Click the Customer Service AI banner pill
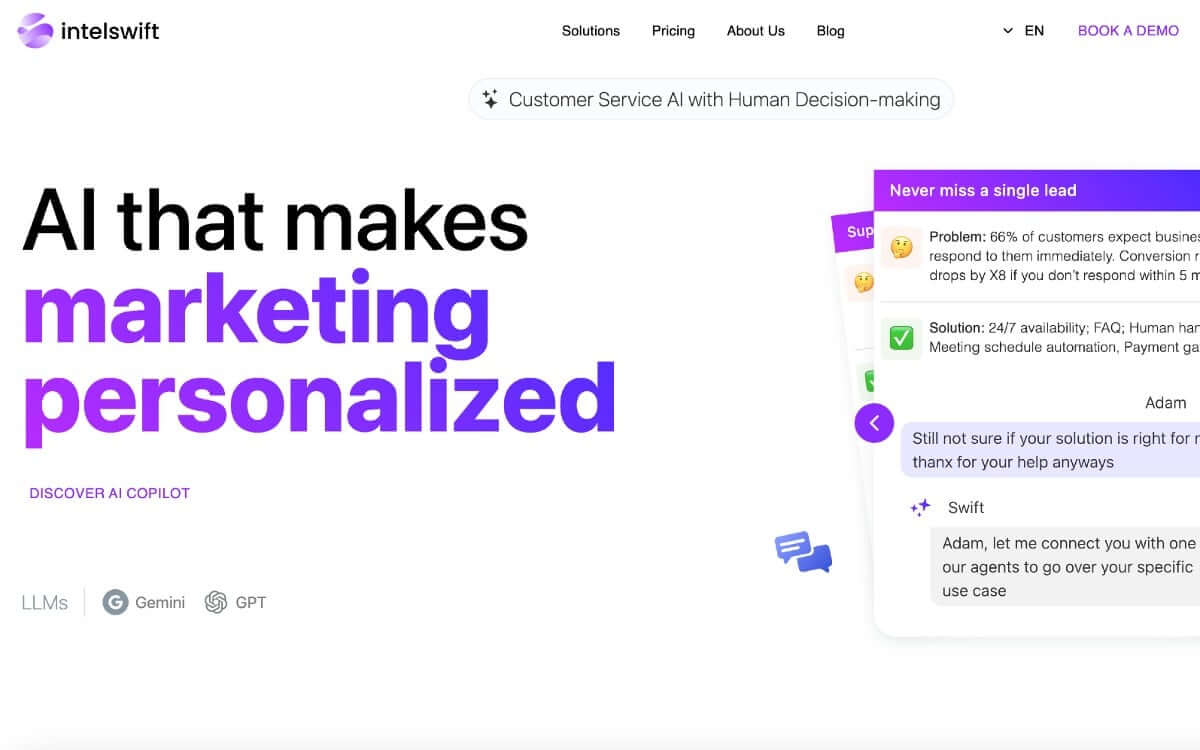This screenshot has width=1200, height=750. tap(711, 99)
